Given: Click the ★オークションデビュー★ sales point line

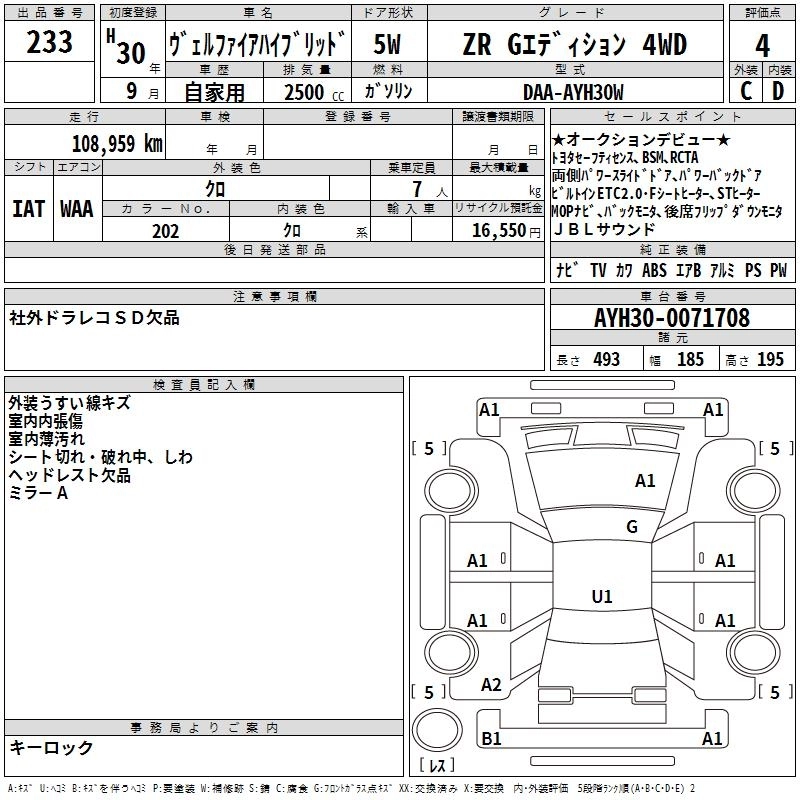Looking at the screenshot, I should click(x=641, y=139).
